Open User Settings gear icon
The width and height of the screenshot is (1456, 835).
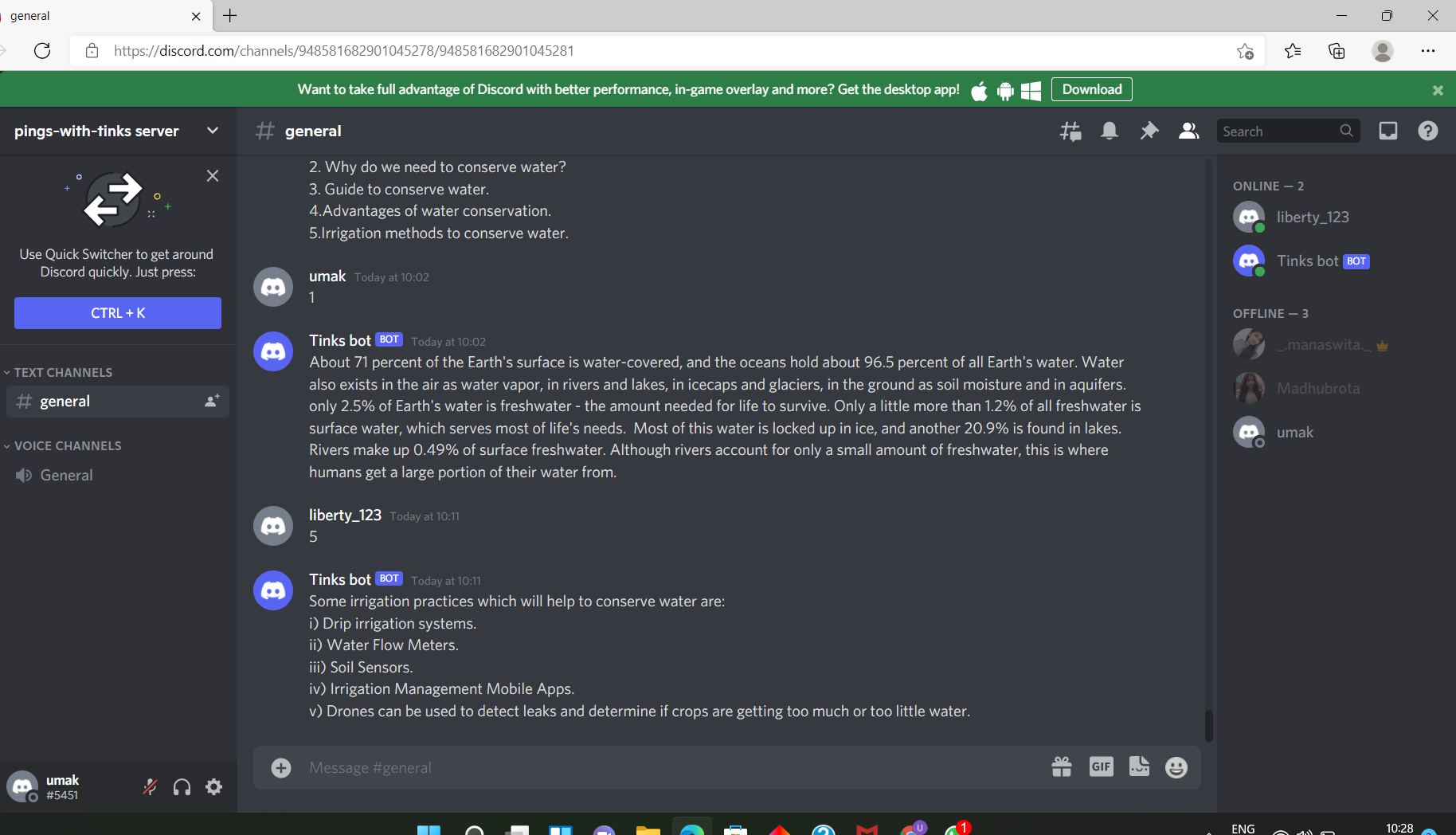[x=214, y=787]
